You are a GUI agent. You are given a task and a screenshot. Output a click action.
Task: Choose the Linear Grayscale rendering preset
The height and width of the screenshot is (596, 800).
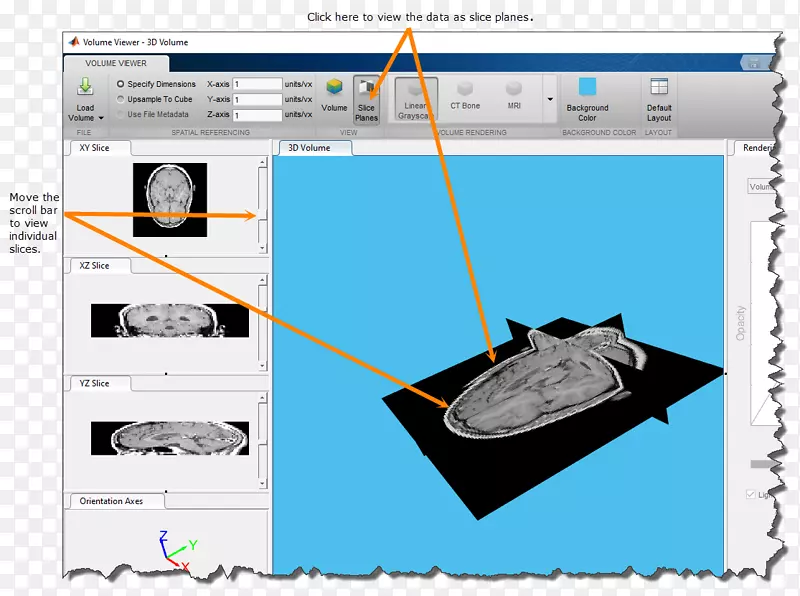point(415,97)
